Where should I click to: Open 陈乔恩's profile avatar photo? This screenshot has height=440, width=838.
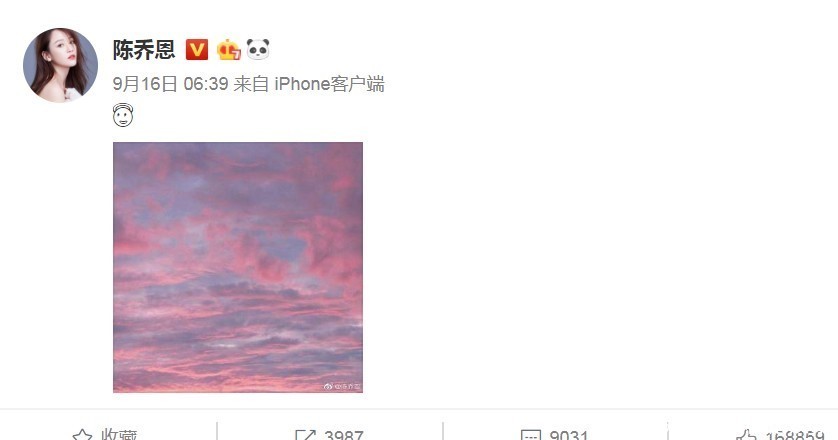[60, 65]
